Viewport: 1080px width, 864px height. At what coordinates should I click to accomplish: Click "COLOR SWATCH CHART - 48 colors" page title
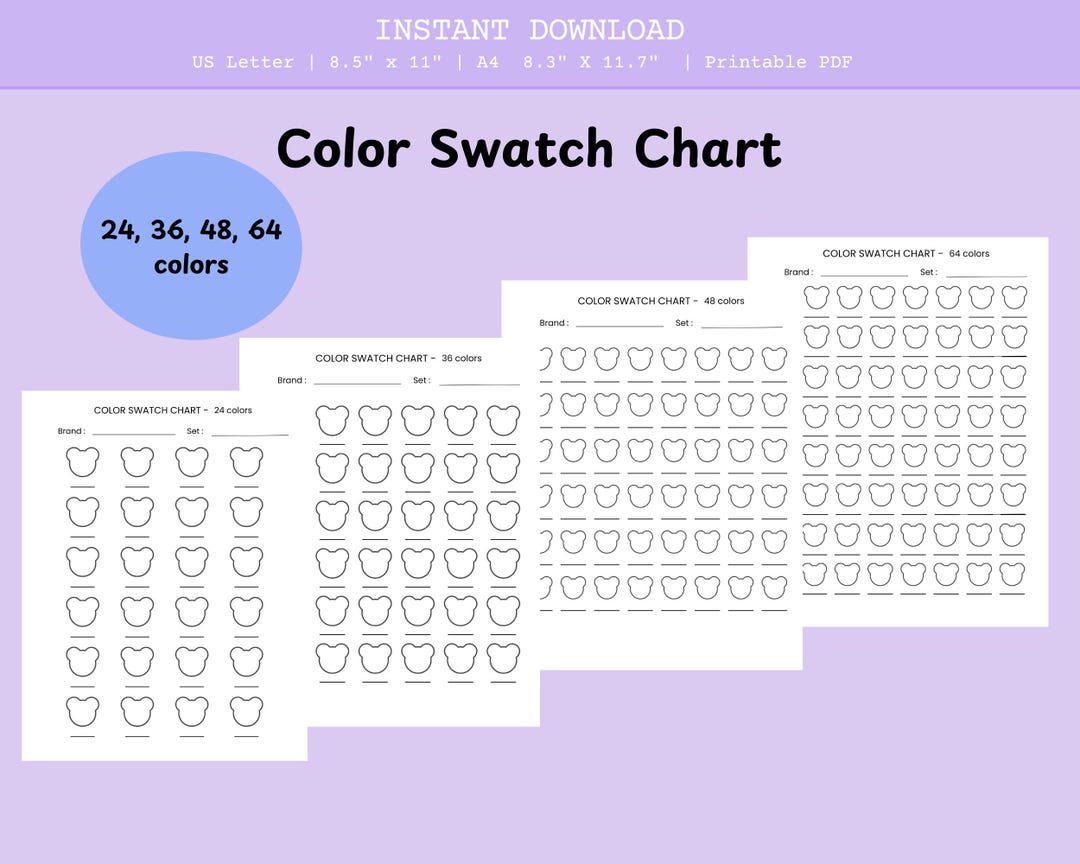(661, 301)
